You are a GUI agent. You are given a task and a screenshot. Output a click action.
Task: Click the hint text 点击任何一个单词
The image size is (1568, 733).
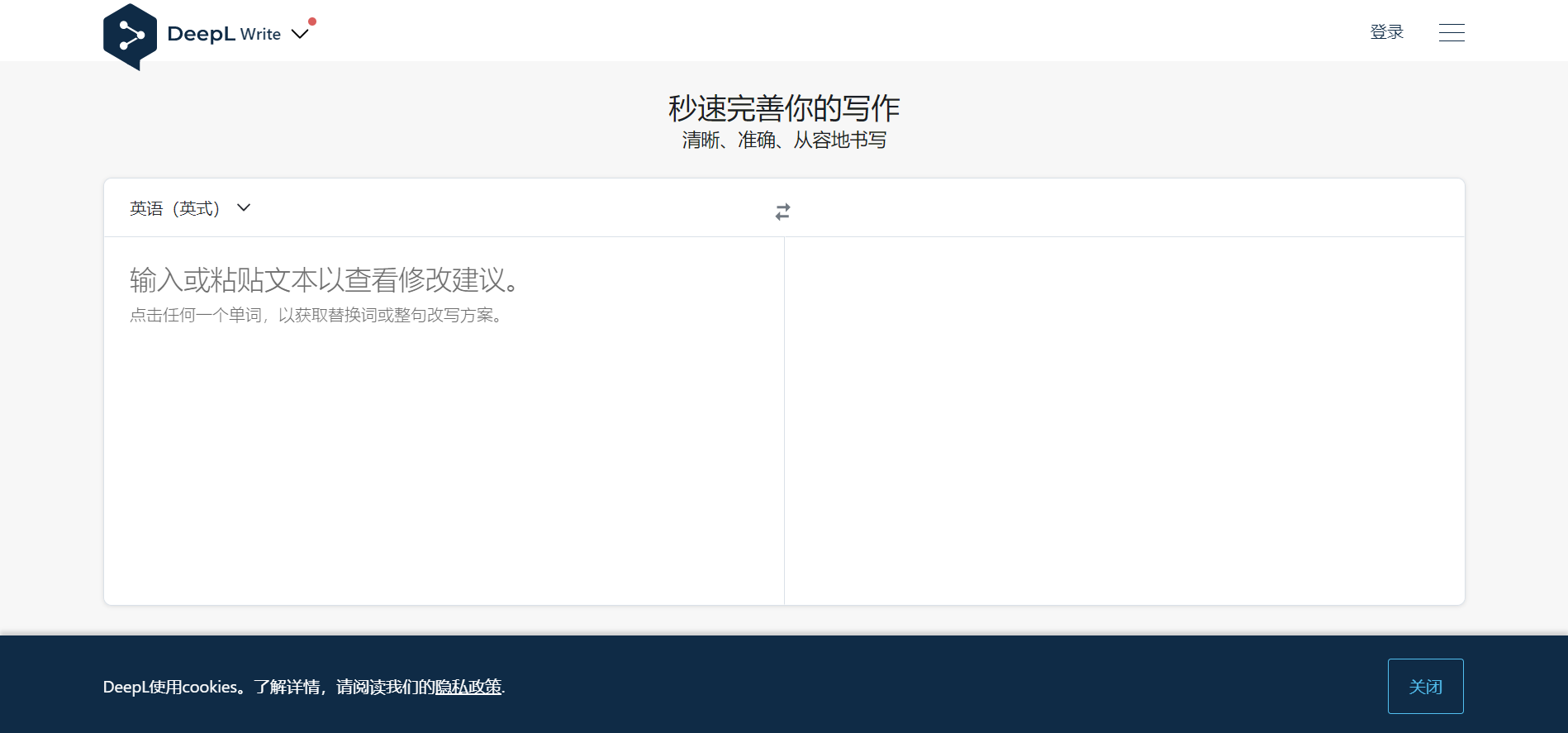click(196, 315)
